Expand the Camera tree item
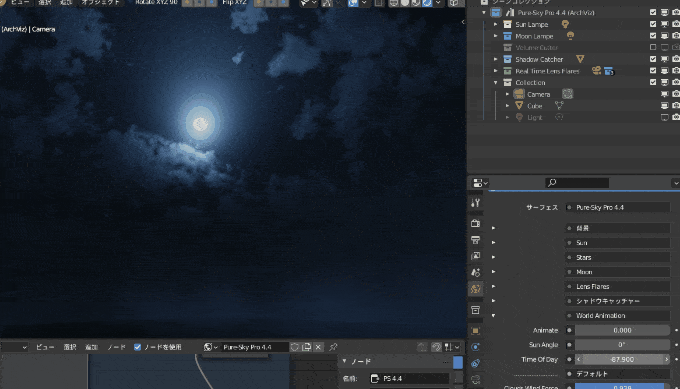 pos(507,94)
